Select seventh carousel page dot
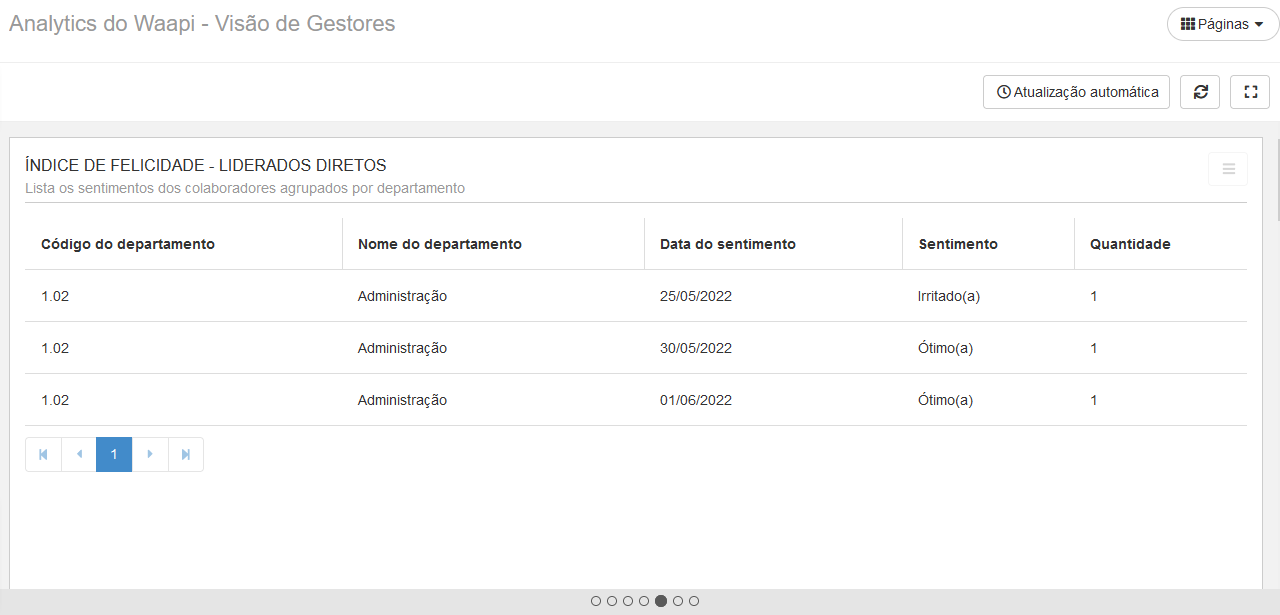Screen dimensions: 1280x615 (694, 601)
